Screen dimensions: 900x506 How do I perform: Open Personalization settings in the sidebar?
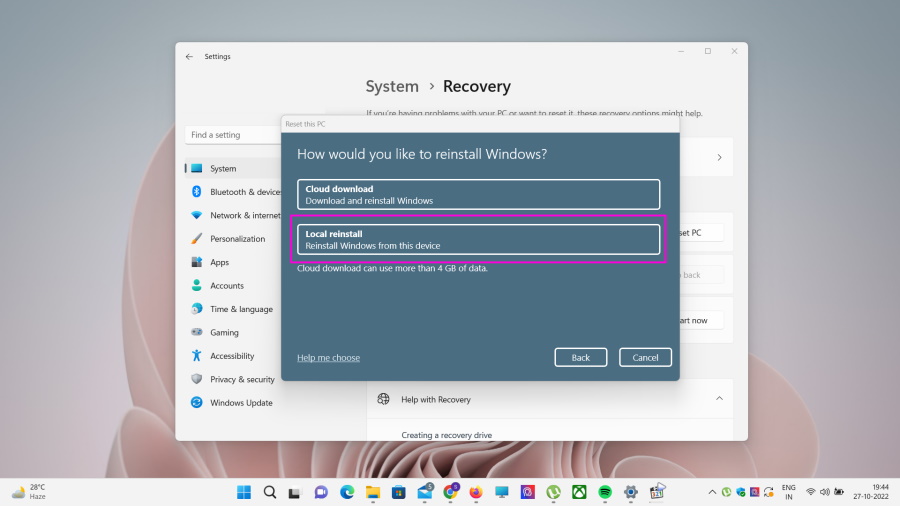click(237, 239)
